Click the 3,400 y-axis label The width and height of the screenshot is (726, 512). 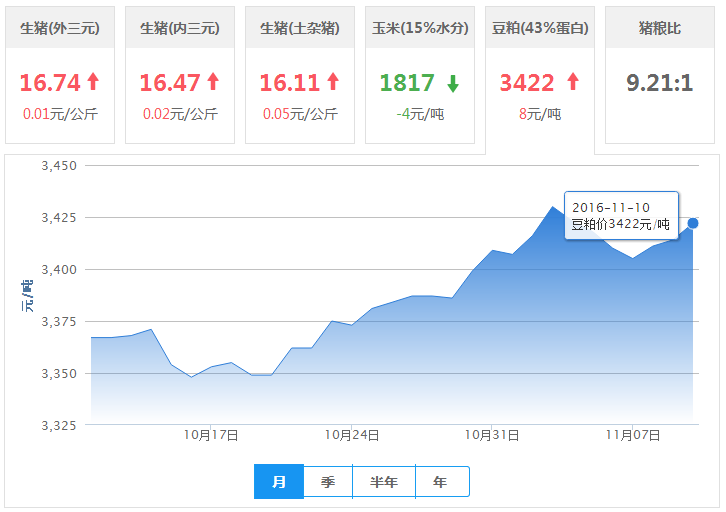pyautogui.click(x=59, y=269)
